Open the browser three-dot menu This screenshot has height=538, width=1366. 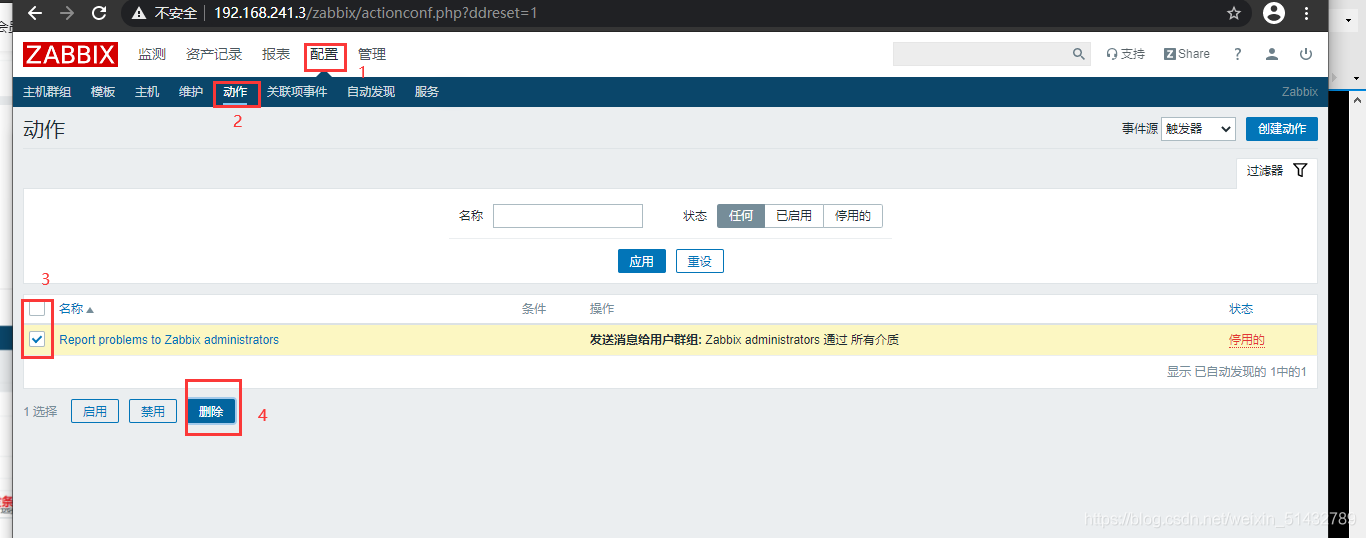click(x=1306, y=13)
